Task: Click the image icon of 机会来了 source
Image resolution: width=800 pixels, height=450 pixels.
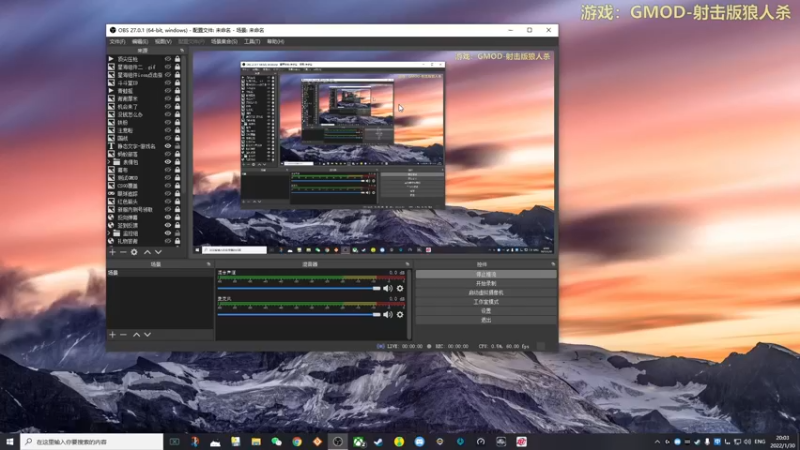Action: pyautogui.click(x=111, y=106)
